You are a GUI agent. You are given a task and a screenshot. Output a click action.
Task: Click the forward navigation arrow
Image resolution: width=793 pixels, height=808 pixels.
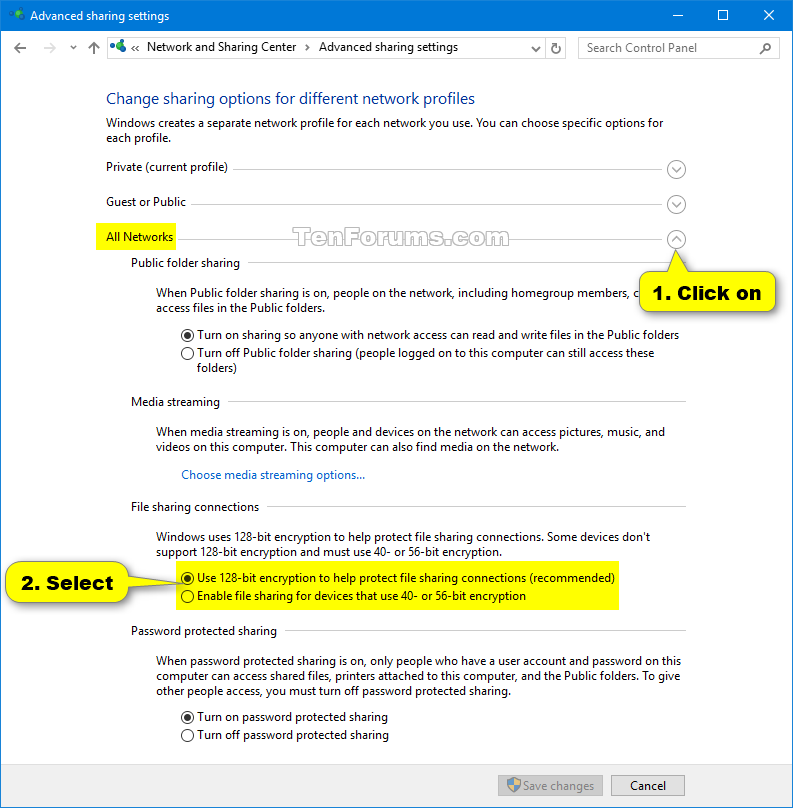[x=49, y=48]
